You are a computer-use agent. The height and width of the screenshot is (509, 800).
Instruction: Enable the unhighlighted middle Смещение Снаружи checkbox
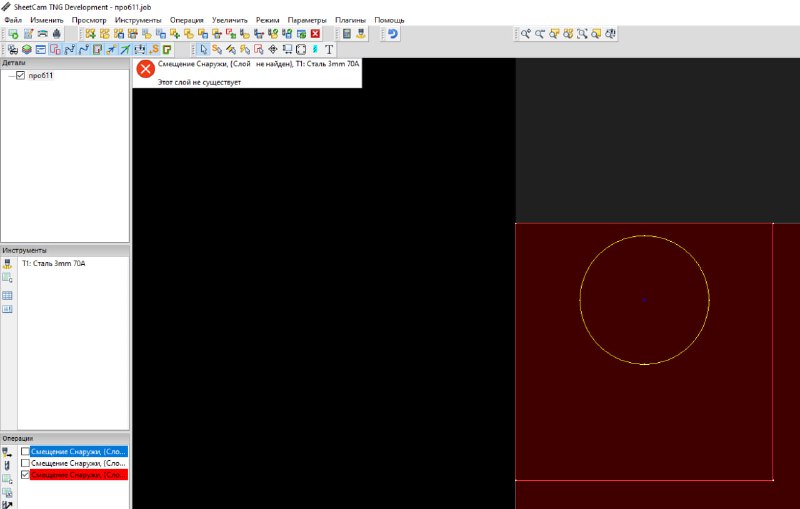coord(26,464)
